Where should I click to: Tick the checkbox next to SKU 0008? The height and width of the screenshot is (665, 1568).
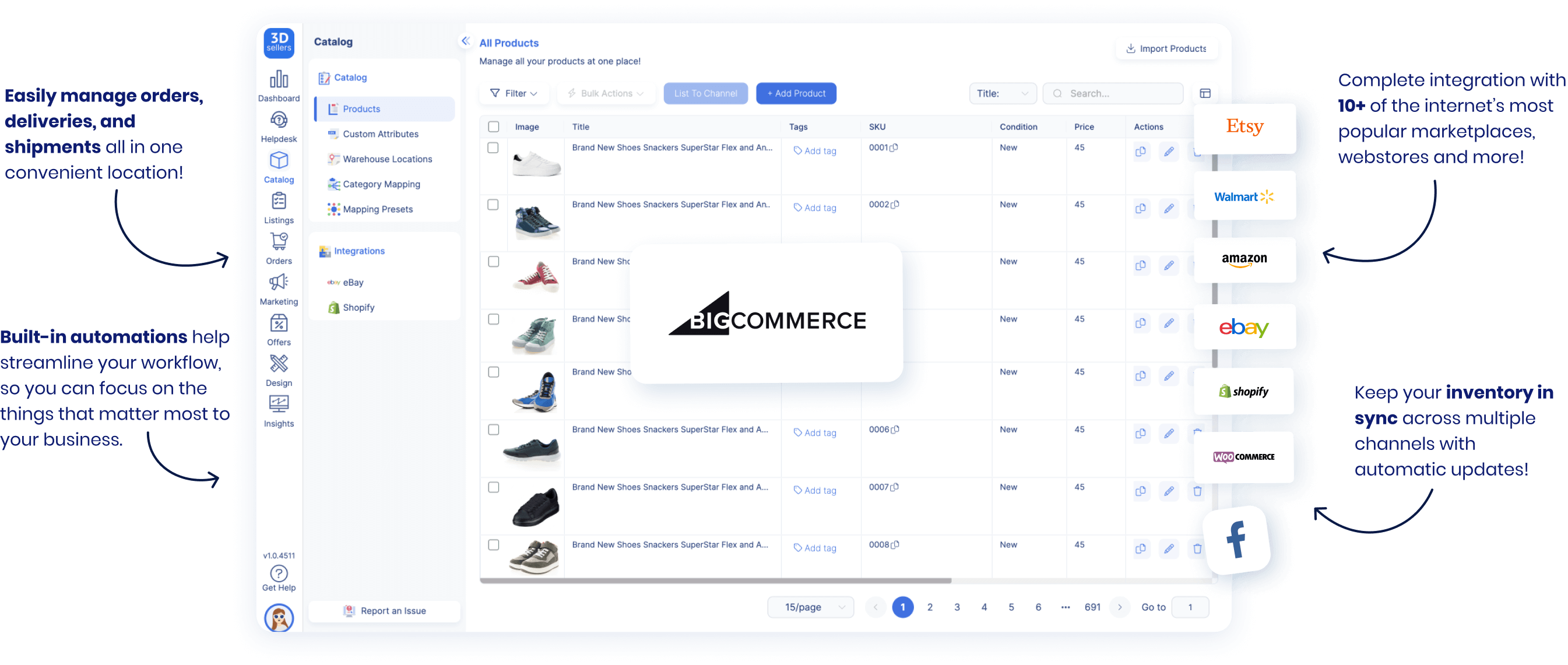point(493,546)
